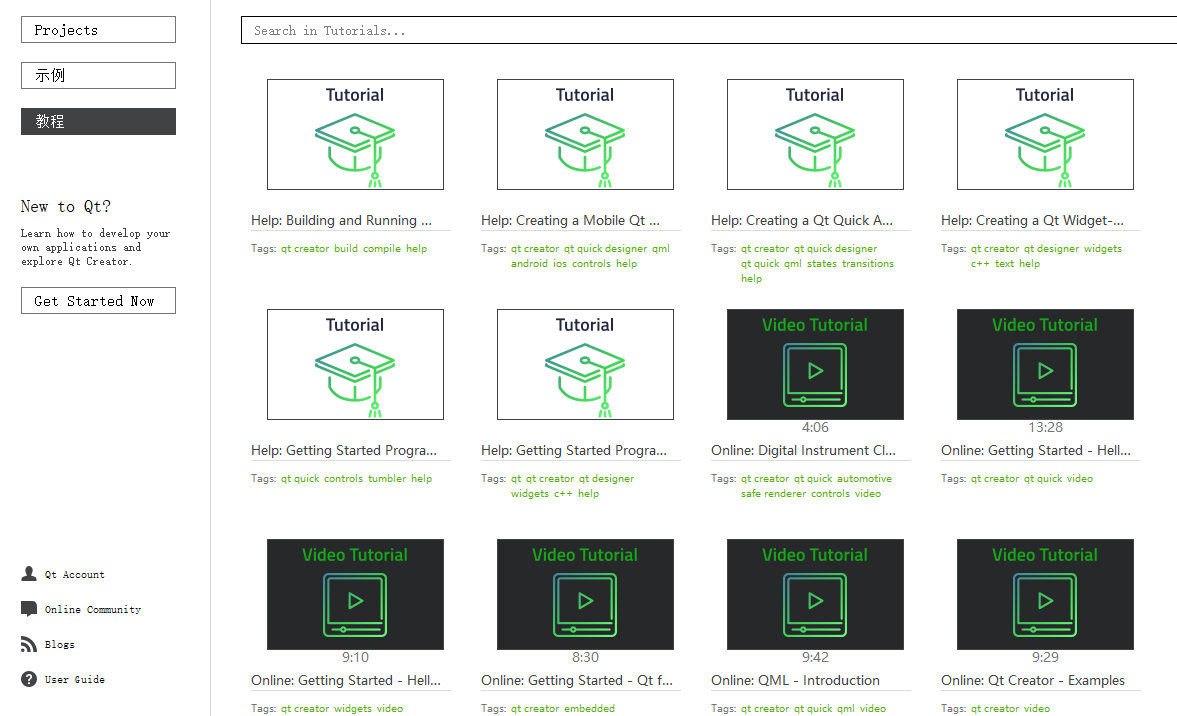This screenshot has height=716, width=1177.
Task: Click the 'states' tag under Creating a Qt Quick
Action: (x=822, y=263)
